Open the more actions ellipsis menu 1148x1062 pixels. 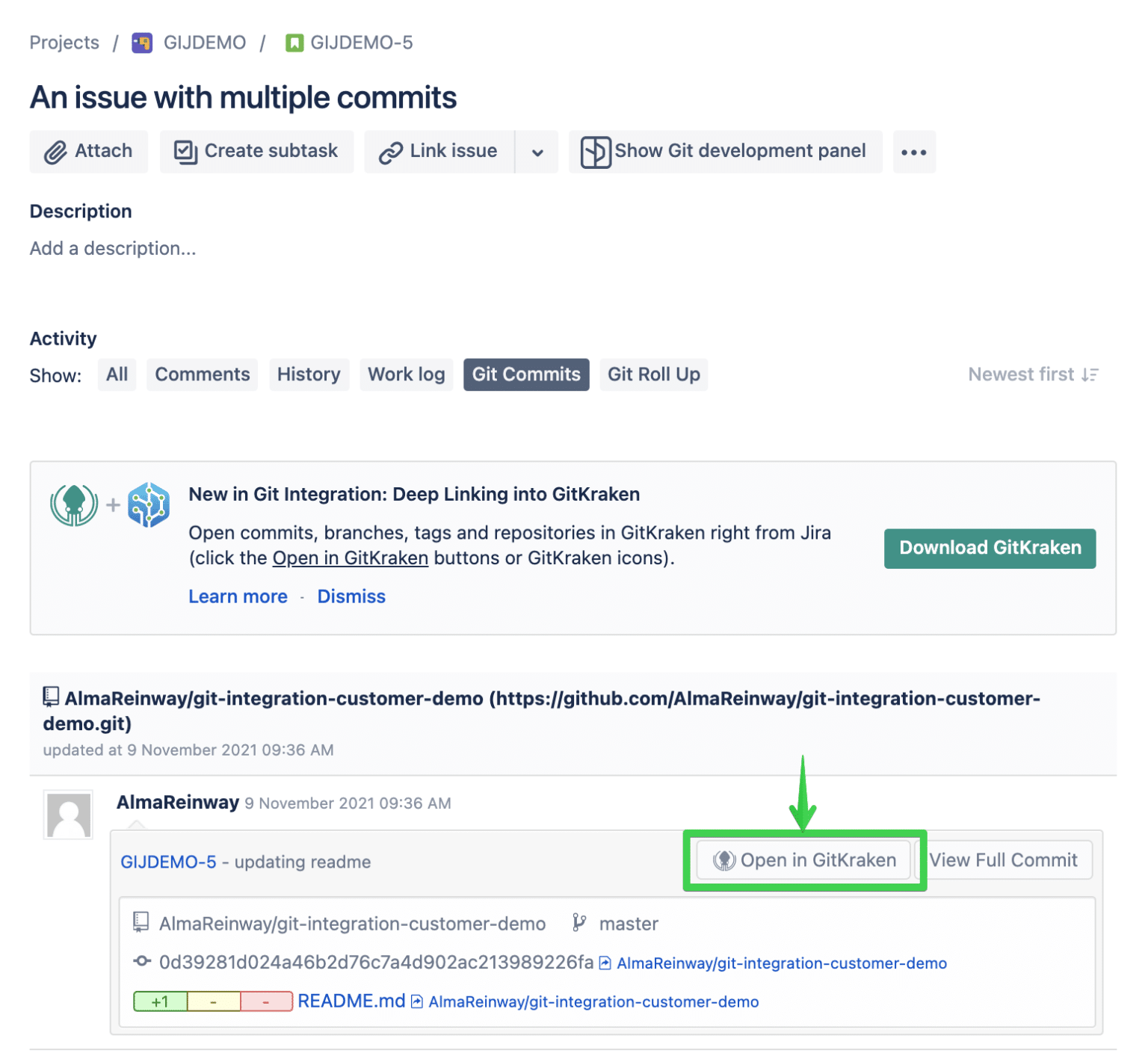(914, 151)
